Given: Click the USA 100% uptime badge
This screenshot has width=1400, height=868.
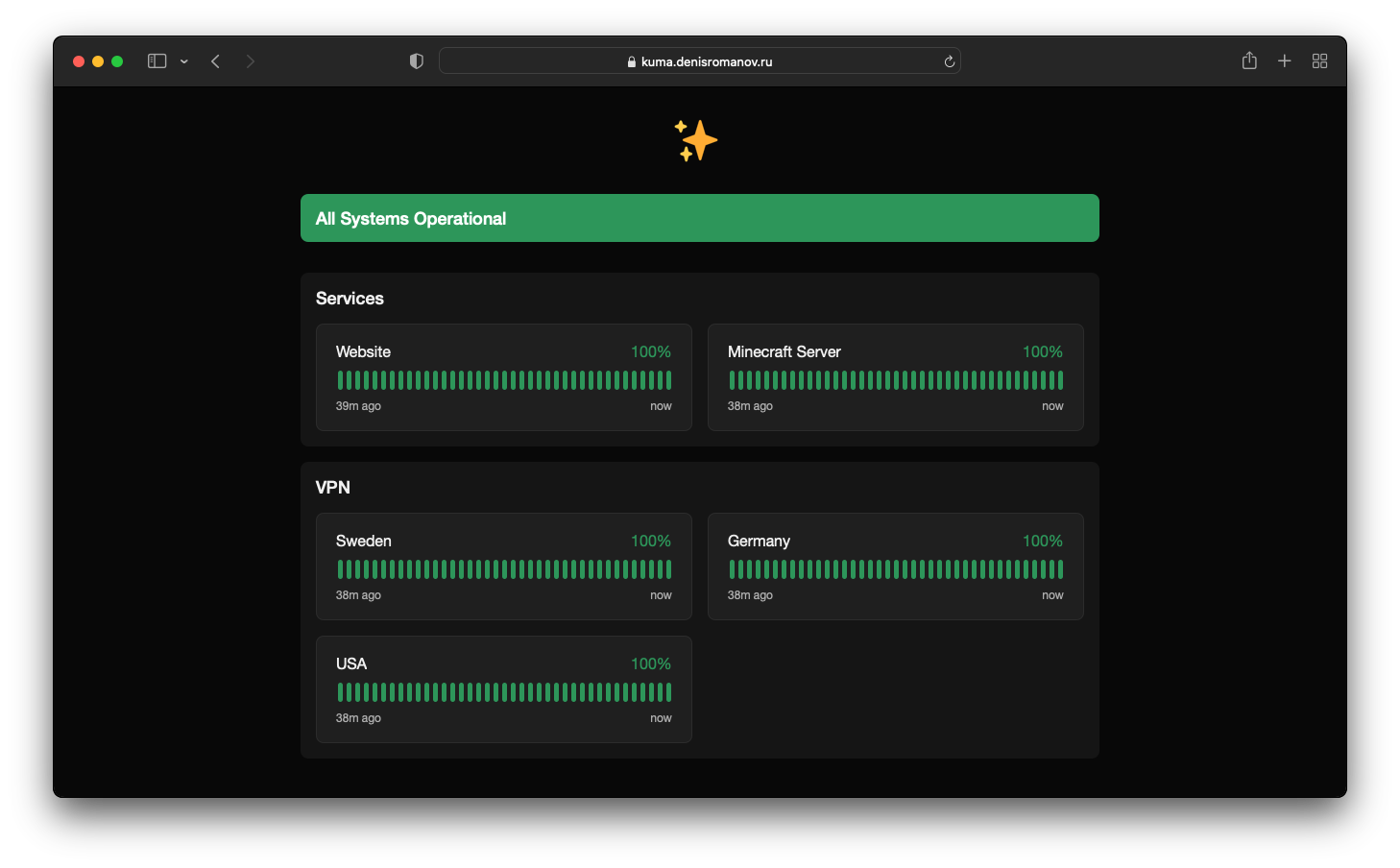Looking at the screenshot, I should 650,664.
